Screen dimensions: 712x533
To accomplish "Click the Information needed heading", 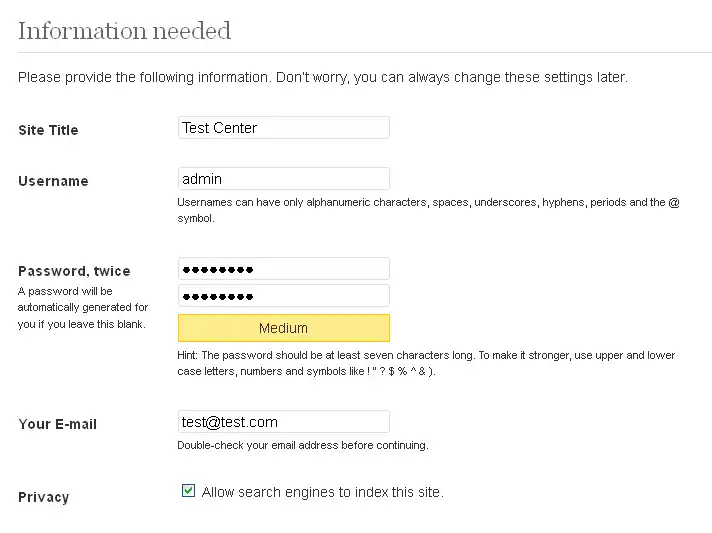I will (x=124, y=31).
